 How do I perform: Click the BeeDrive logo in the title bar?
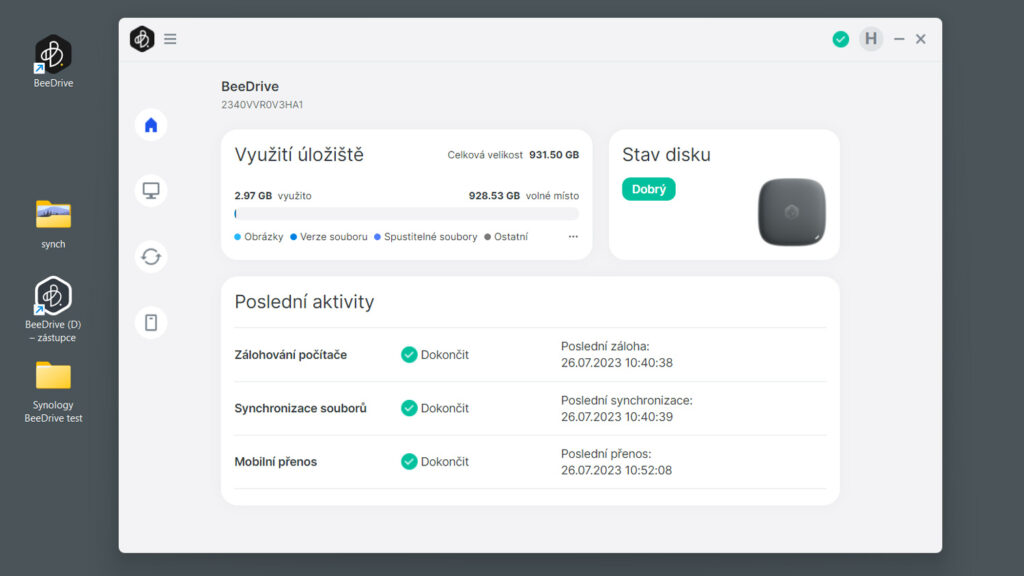[x=142, y=39]
